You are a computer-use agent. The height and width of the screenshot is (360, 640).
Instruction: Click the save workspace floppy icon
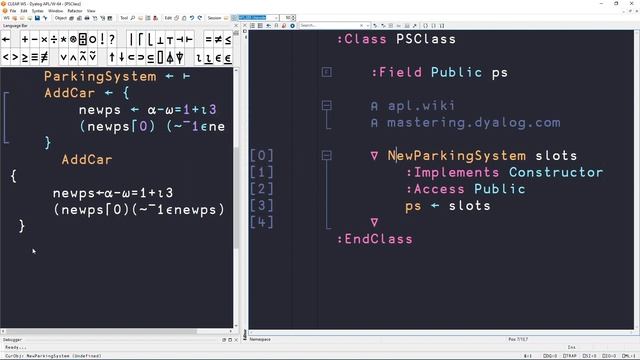coord(37,18)
